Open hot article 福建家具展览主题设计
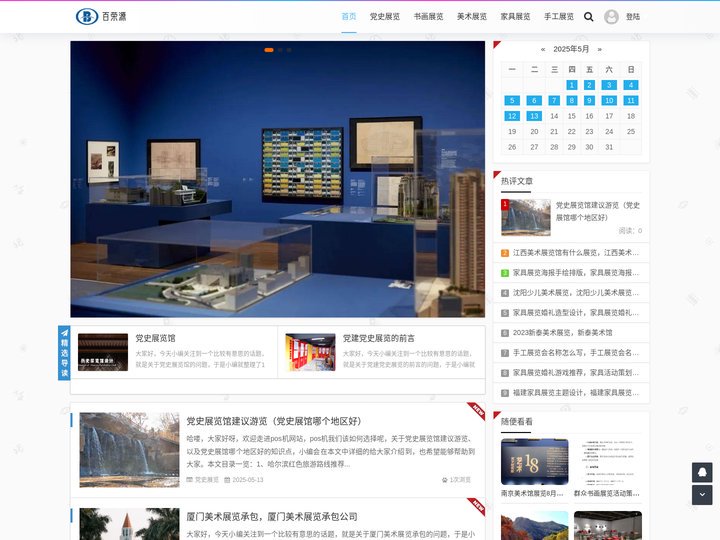The height and width of the screenshot is (540, 720). pos(576,393)
